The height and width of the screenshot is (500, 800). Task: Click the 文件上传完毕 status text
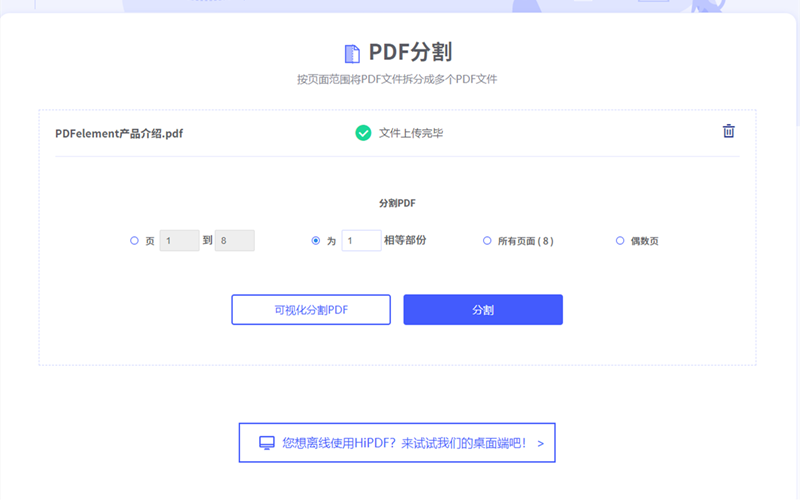[410, 133]
